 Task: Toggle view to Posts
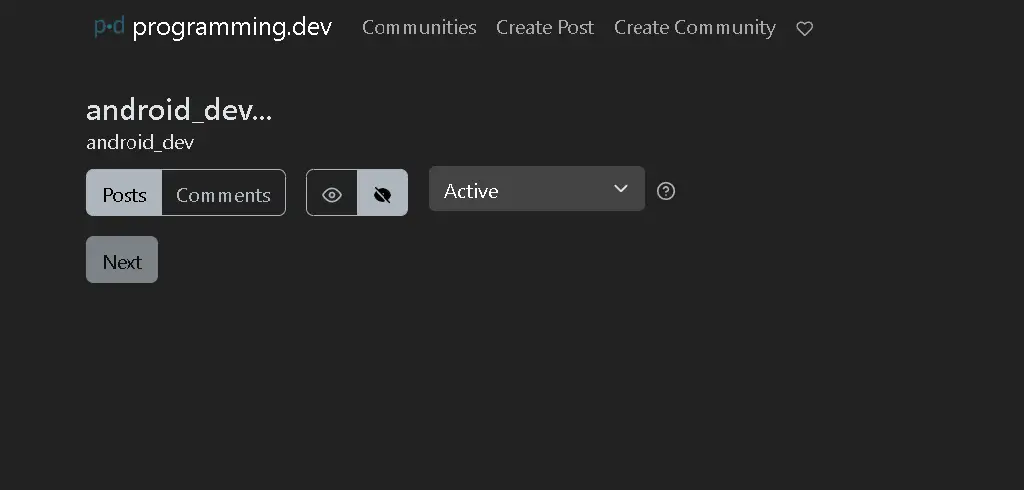point(124,193)
